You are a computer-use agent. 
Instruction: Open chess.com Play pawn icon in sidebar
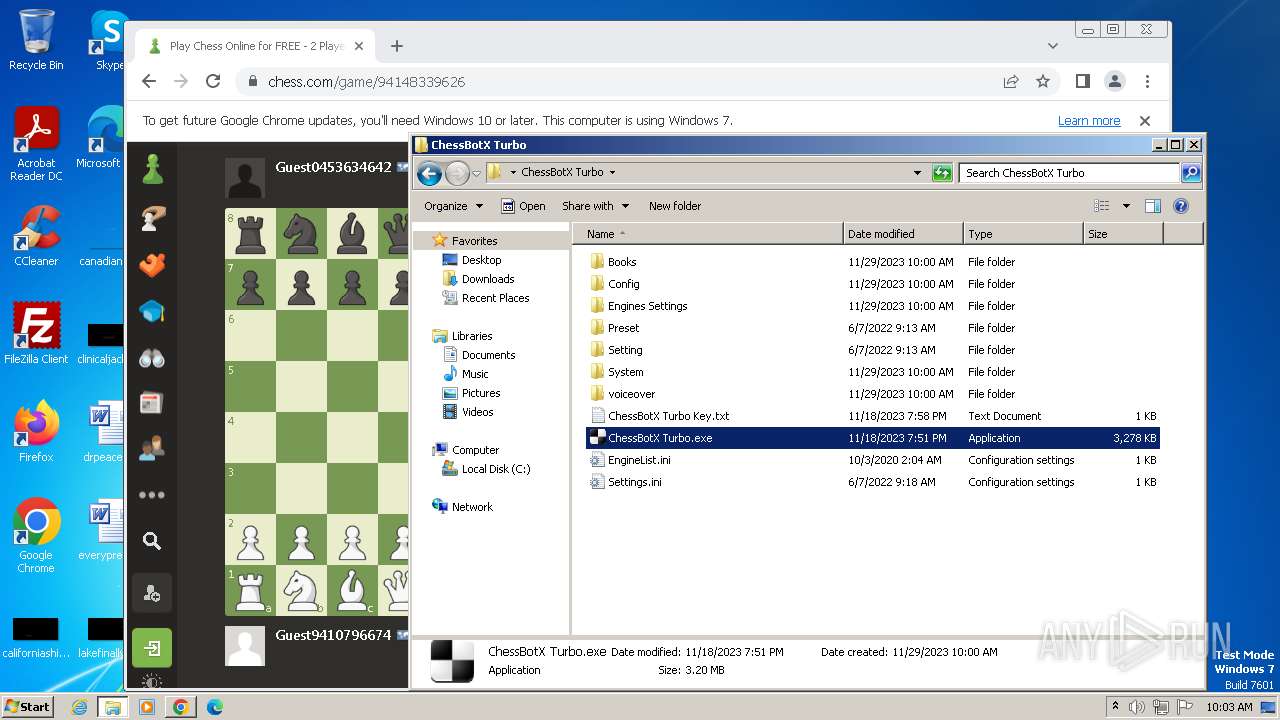[152, 168]
